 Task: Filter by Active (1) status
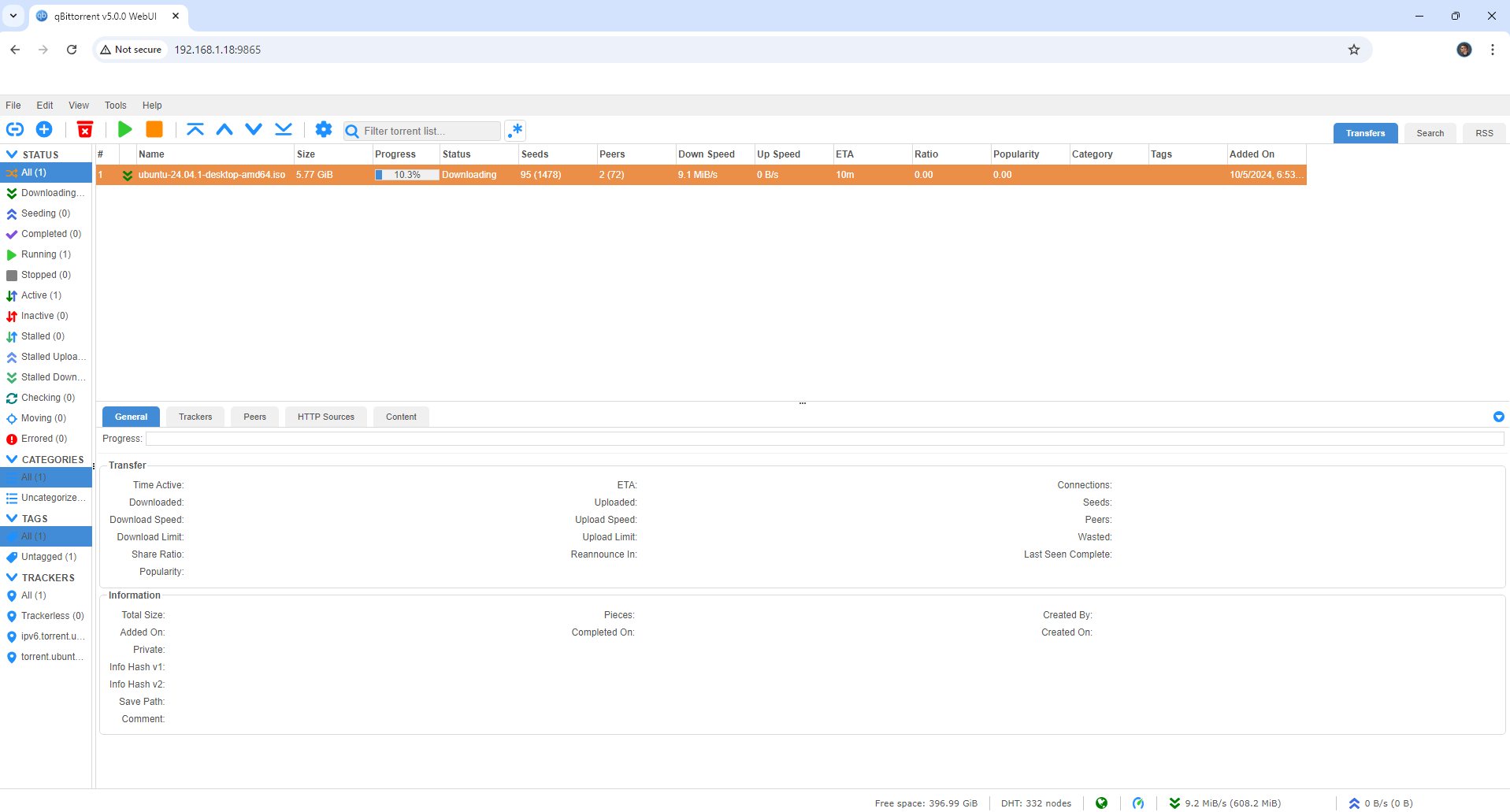46,295
